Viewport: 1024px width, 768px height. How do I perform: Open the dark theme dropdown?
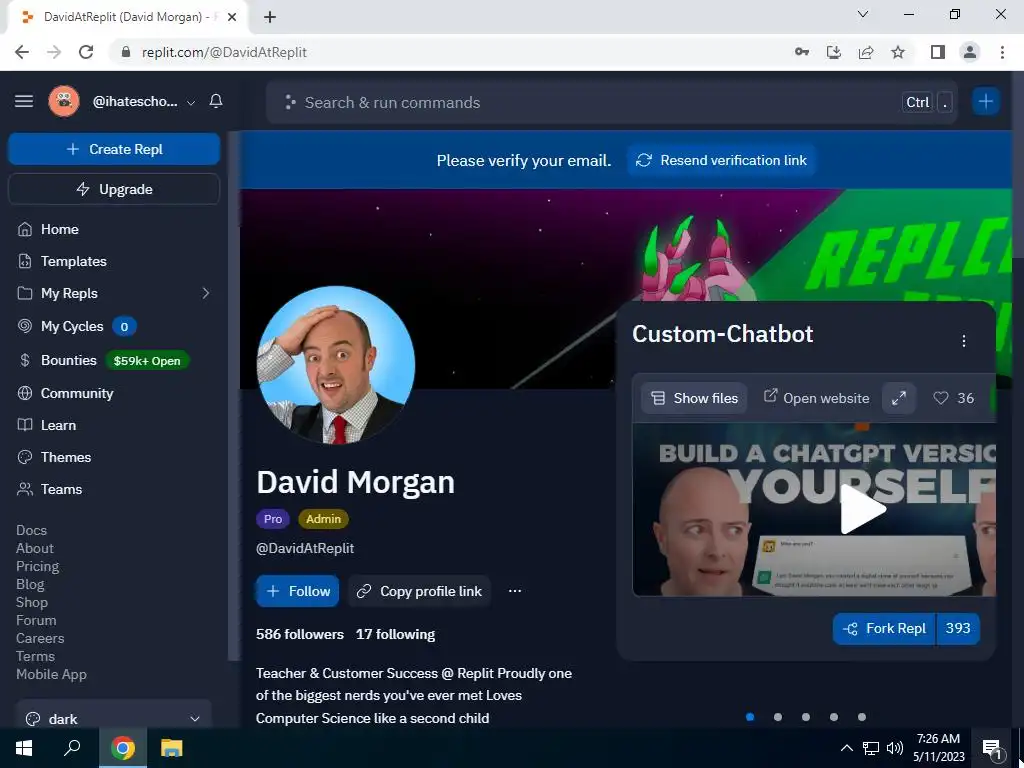[x=113, y=718]
